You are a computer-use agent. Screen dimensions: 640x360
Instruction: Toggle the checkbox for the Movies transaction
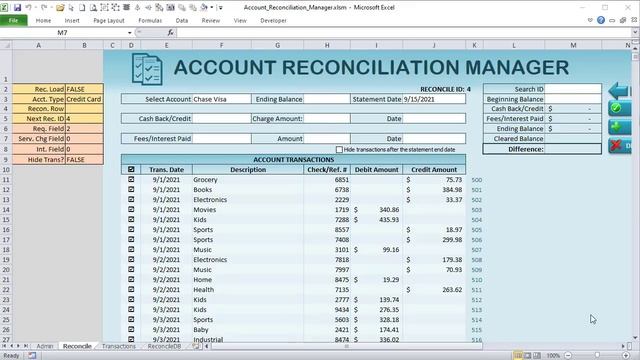(131, 209)
